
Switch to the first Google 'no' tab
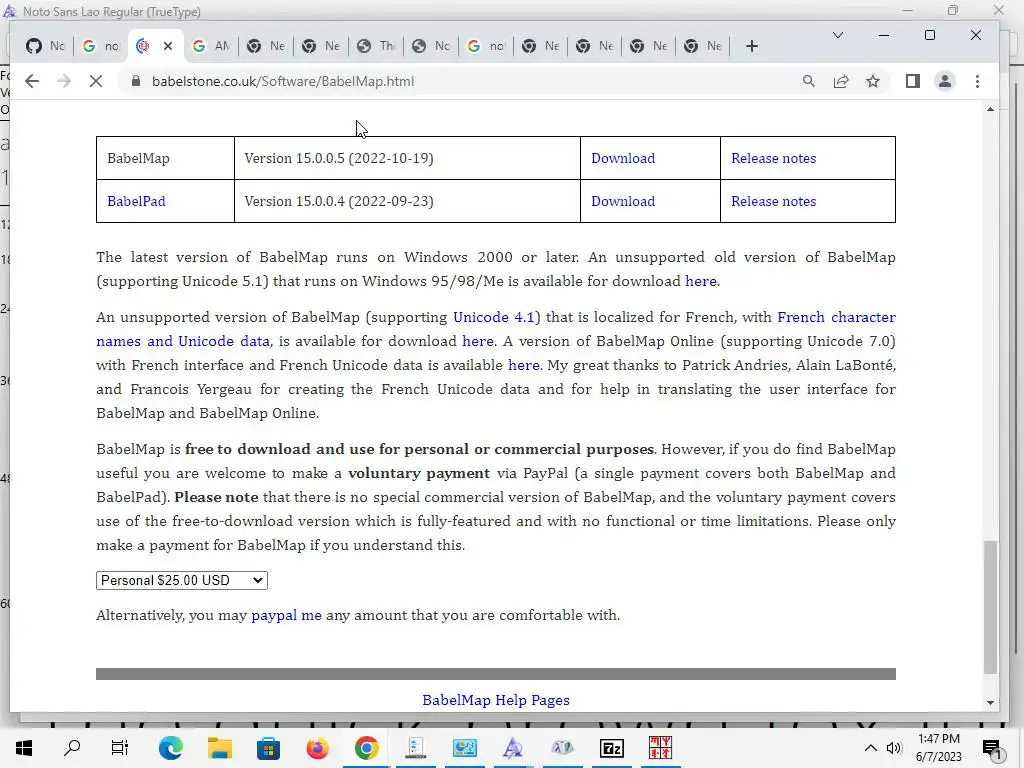100,46
